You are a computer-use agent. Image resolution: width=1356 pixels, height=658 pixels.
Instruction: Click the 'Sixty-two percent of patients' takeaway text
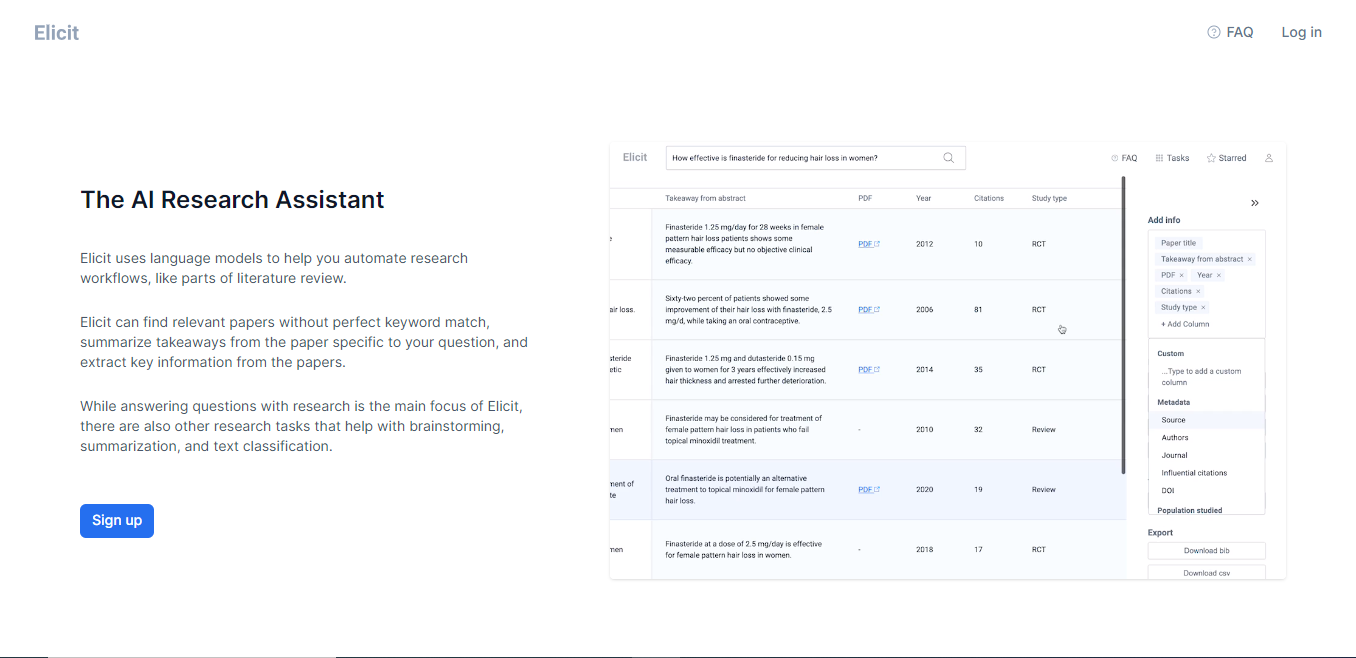(x=748, y=310)
